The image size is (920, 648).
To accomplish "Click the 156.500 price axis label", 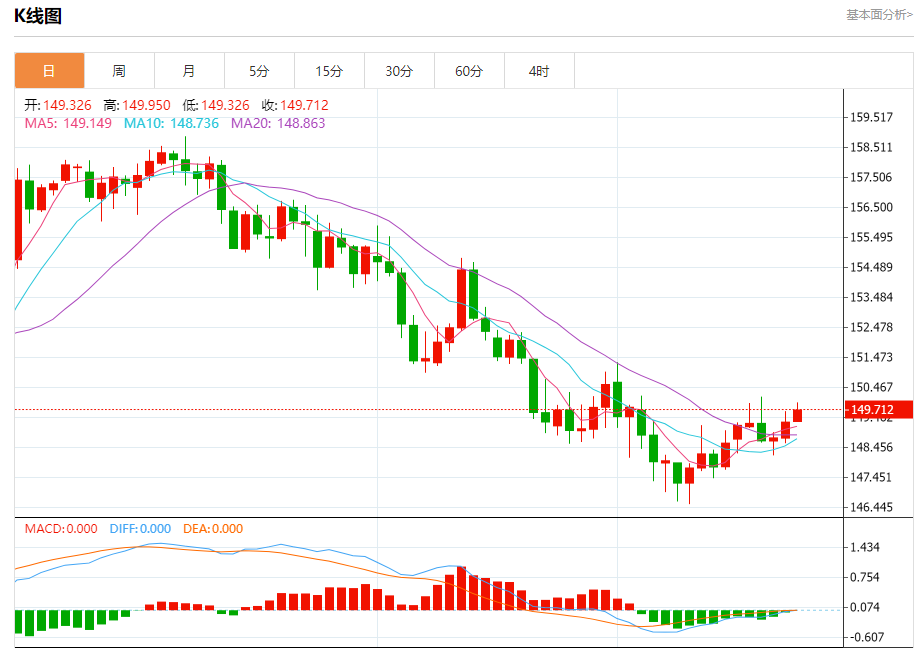I will [871, 207].
